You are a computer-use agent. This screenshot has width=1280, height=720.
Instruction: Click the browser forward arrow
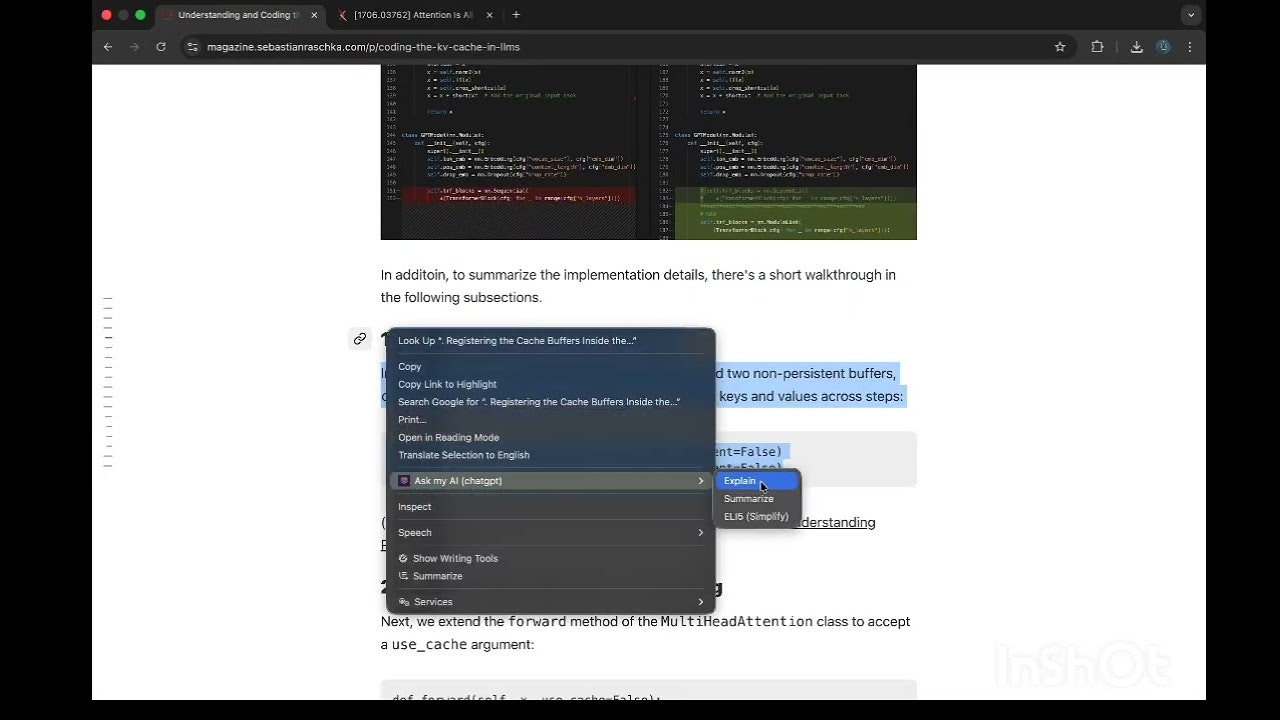coord(134,47)
